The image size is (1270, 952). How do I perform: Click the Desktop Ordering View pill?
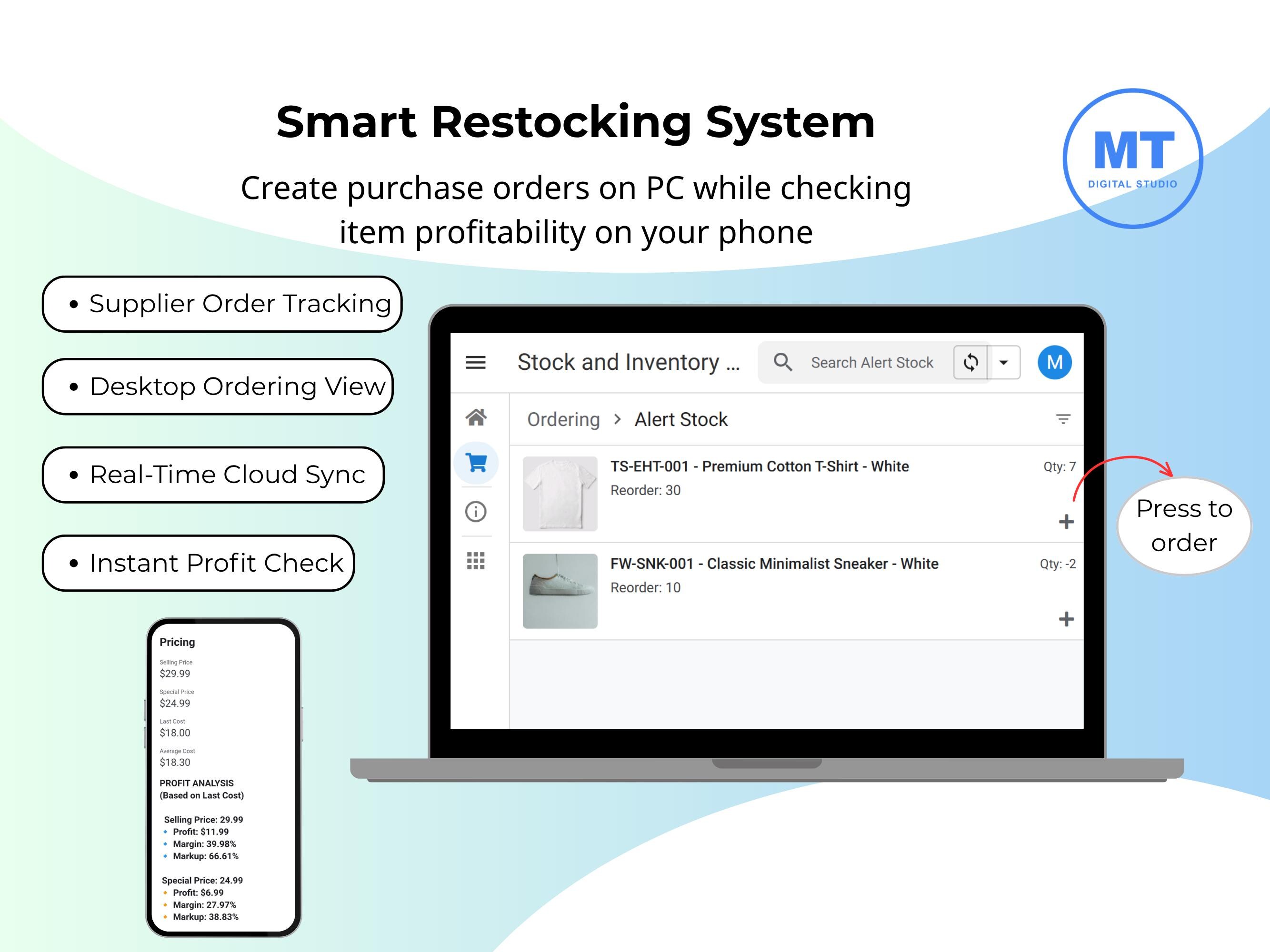click(218, 387)
